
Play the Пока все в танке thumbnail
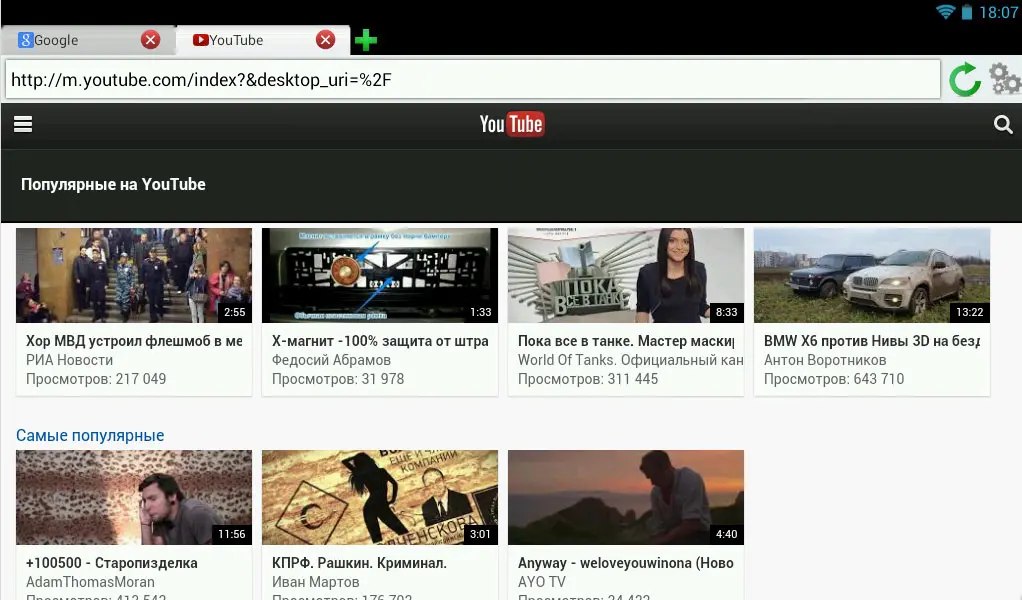tap(626, 275)
